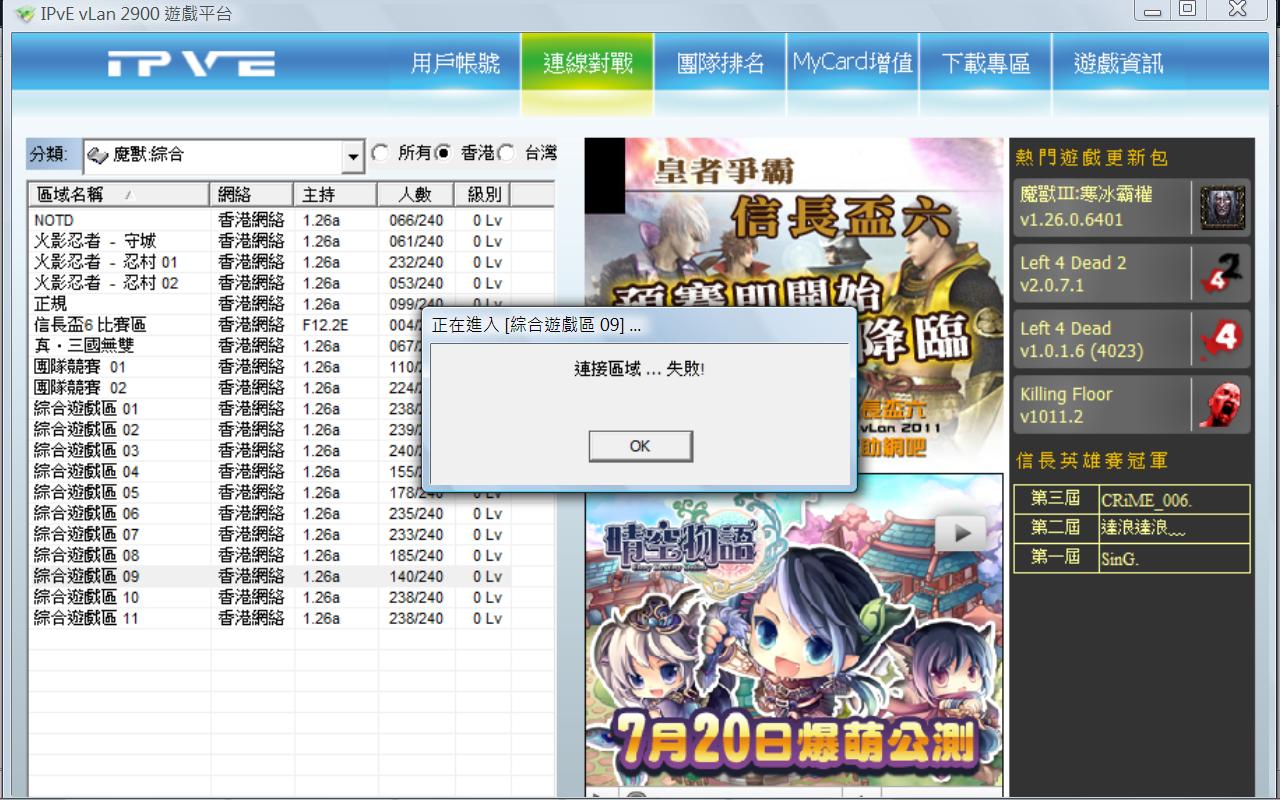
Task: Click OK in the connection failed dialog
Action: coord(640,446)
